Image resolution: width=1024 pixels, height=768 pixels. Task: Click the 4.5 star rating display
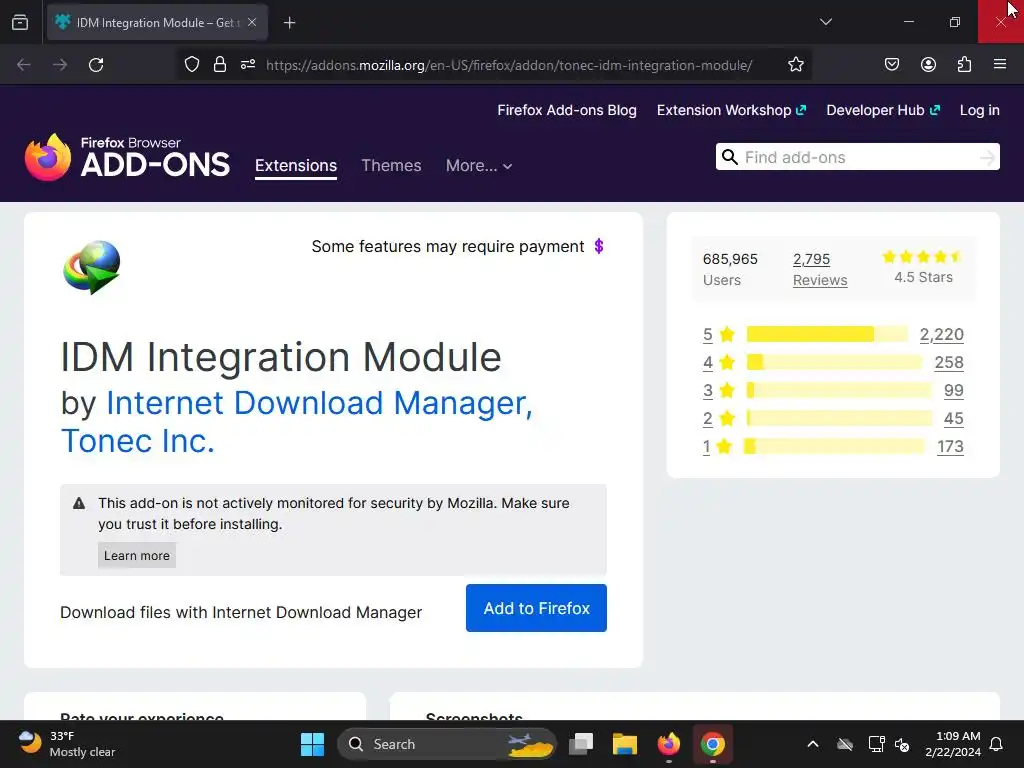923,267
